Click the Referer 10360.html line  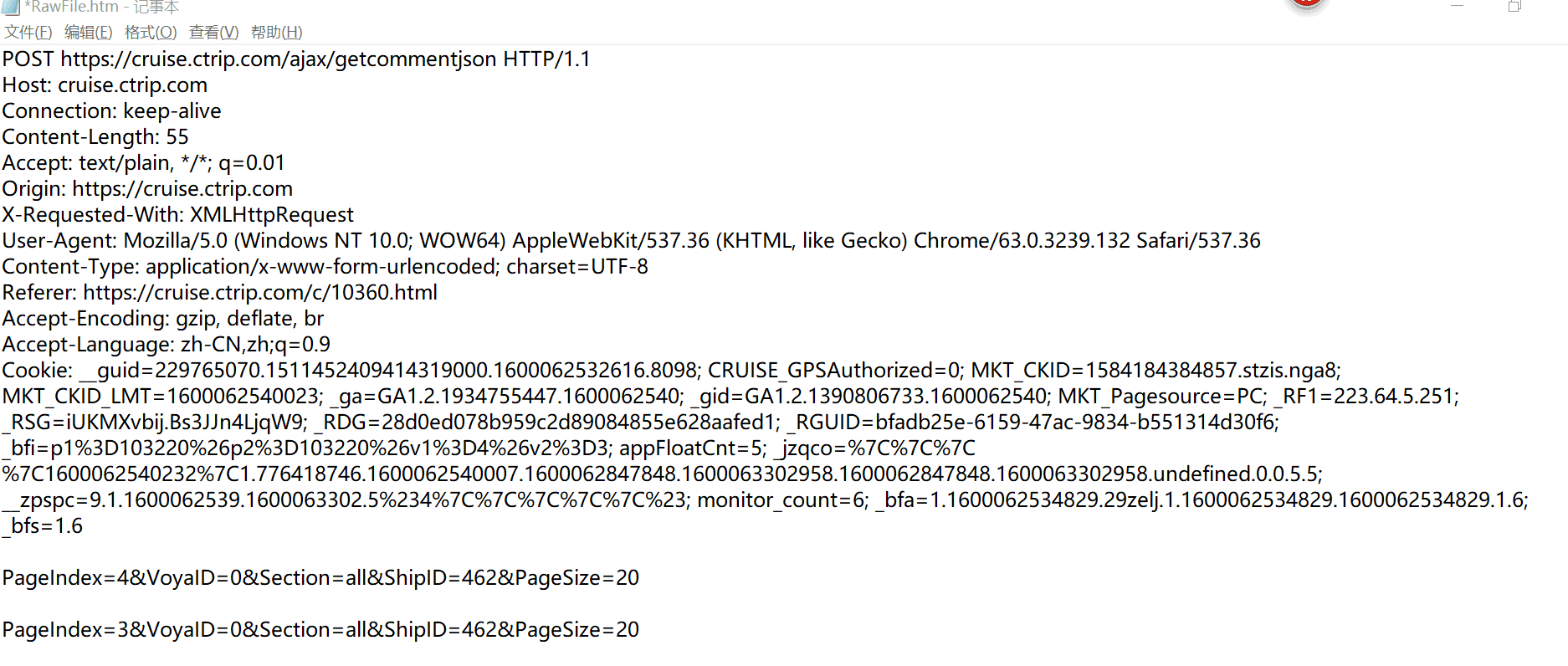coord(219,293)
